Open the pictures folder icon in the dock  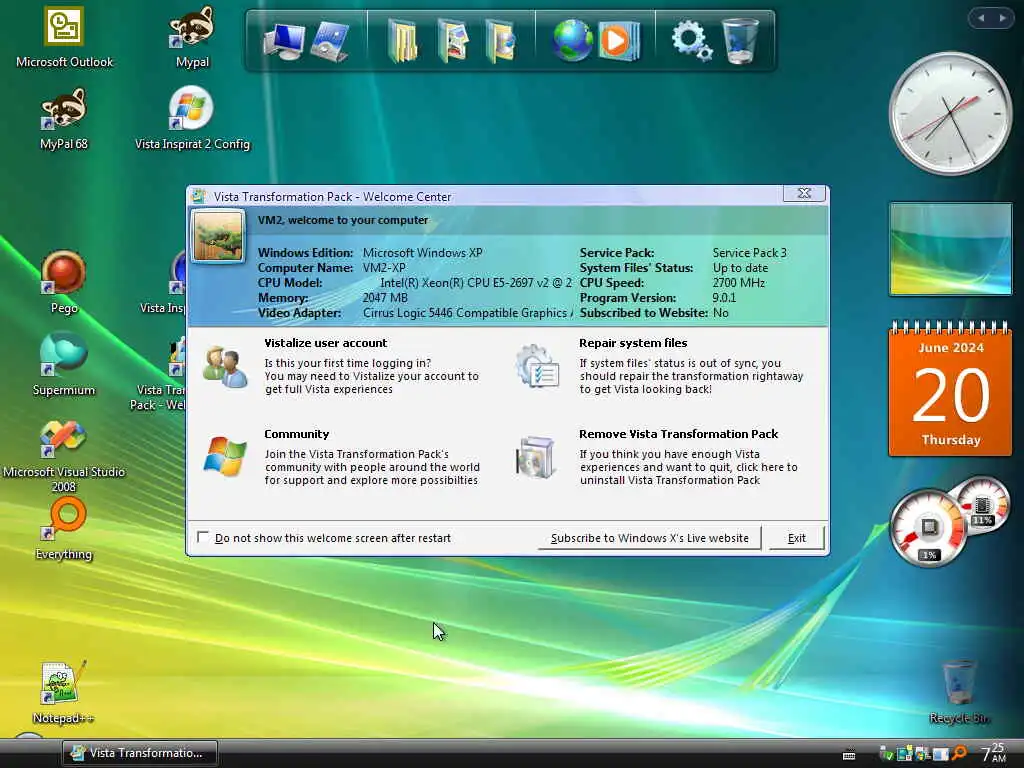453,40
